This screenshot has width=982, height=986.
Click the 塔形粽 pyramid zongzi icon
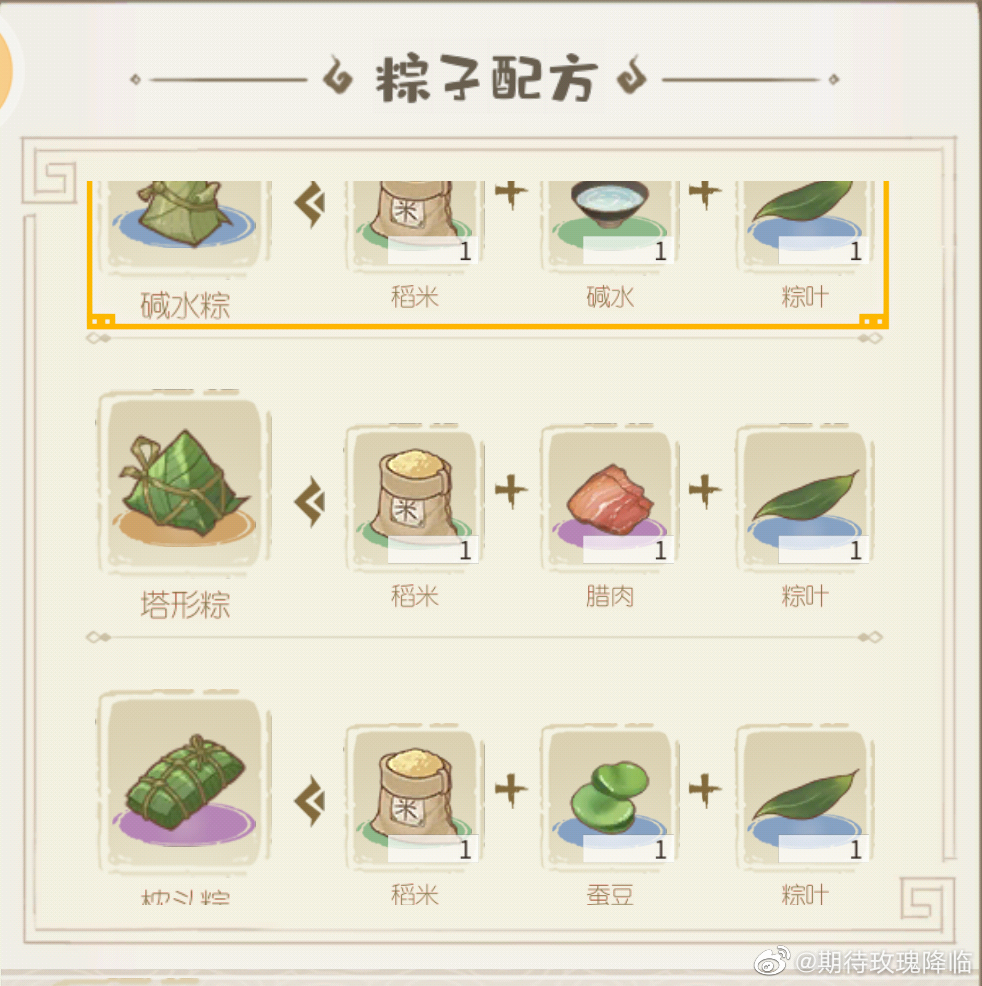[184, 483]
